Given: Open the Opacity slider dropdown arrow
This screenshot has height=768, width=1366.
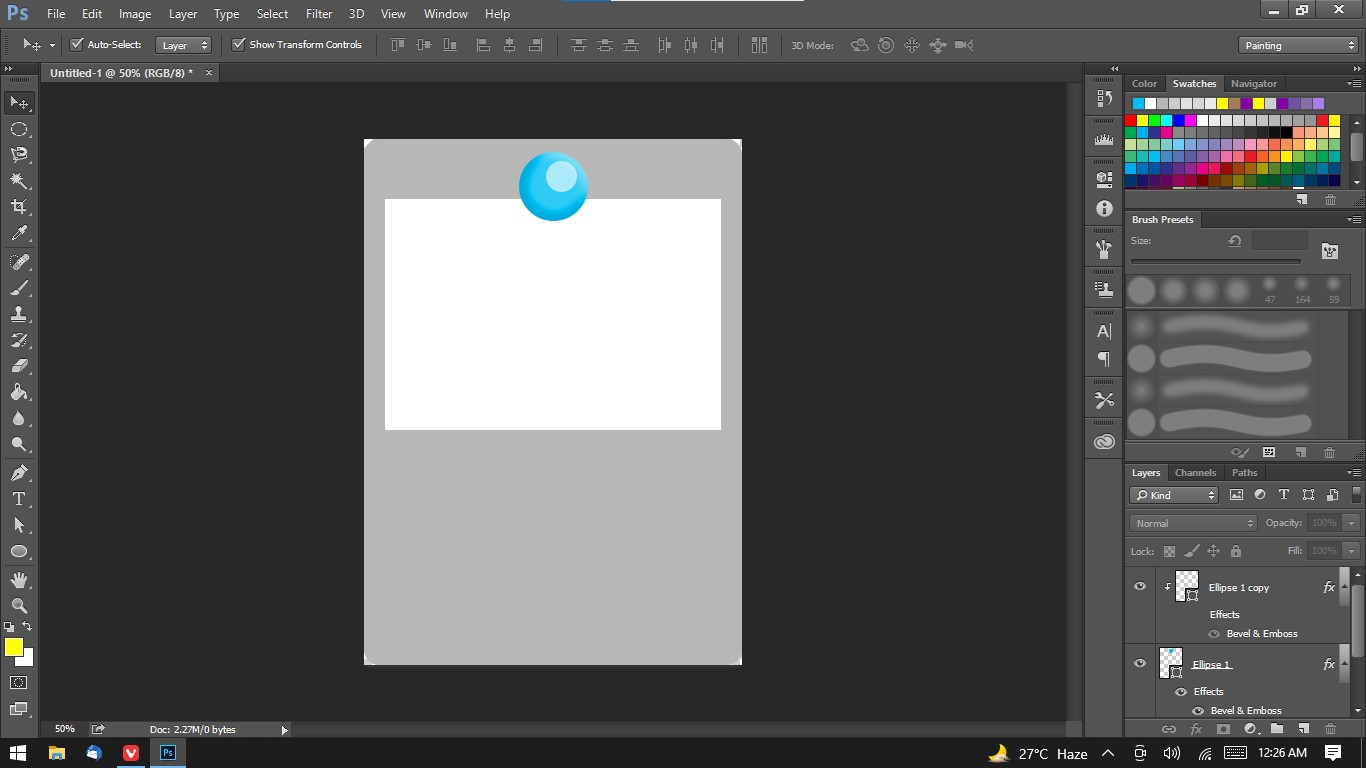Looking at the screenshot, I should (1352, 523).
